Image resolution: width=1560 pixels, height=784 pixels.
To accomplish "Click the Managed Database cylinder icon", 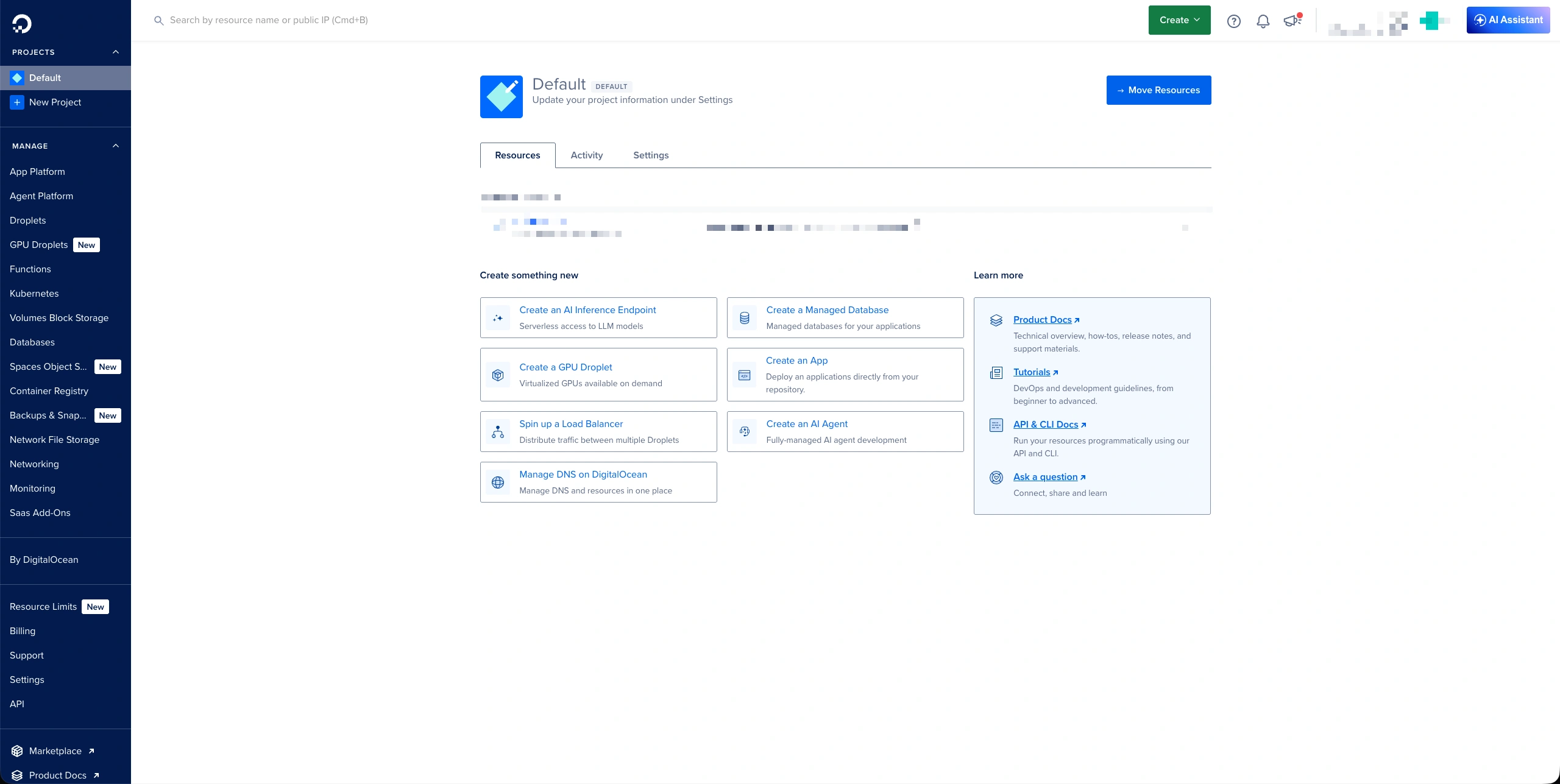I will (745, 318).
